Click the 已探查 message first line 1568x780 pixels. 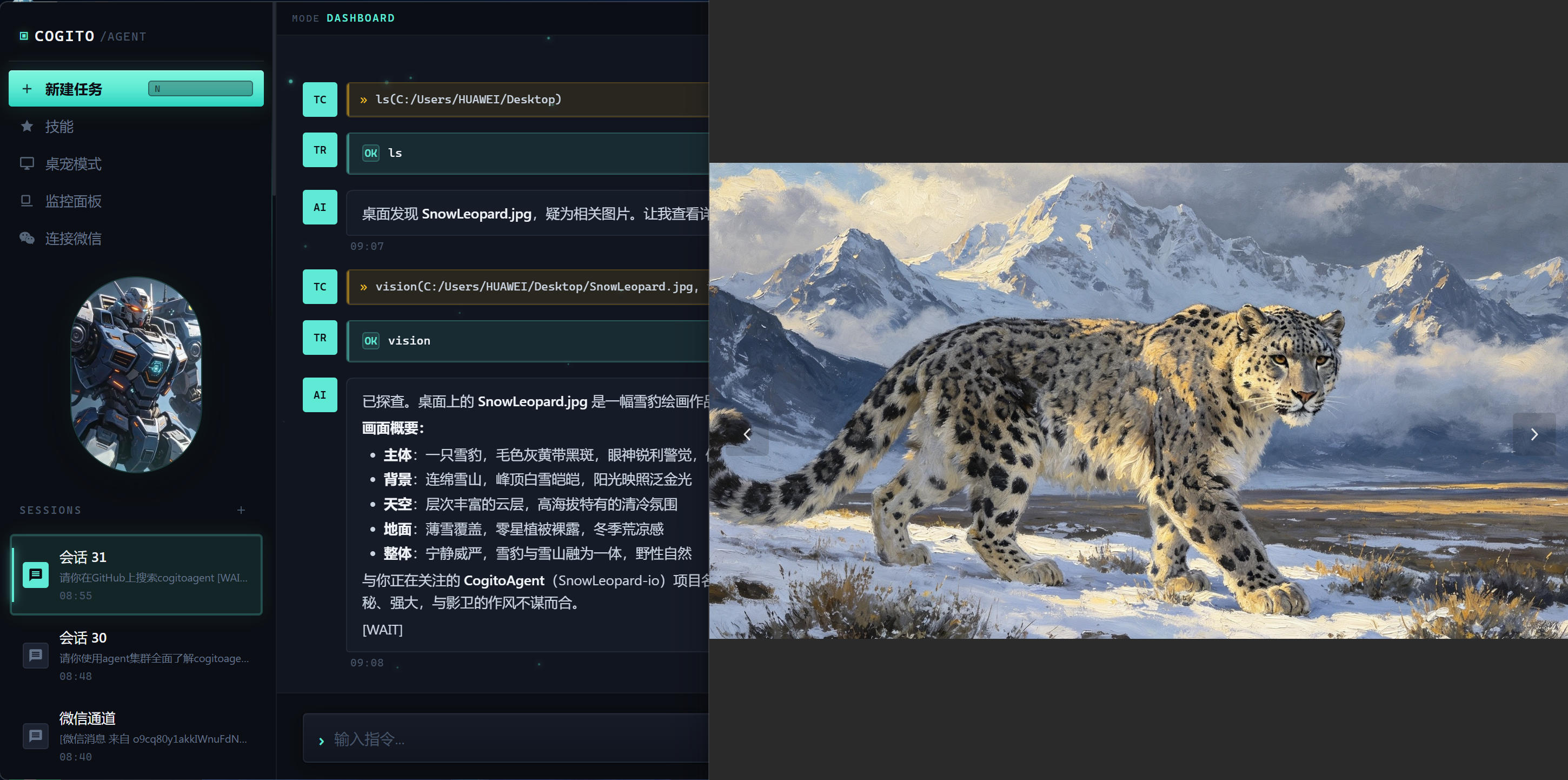point(536,401)
